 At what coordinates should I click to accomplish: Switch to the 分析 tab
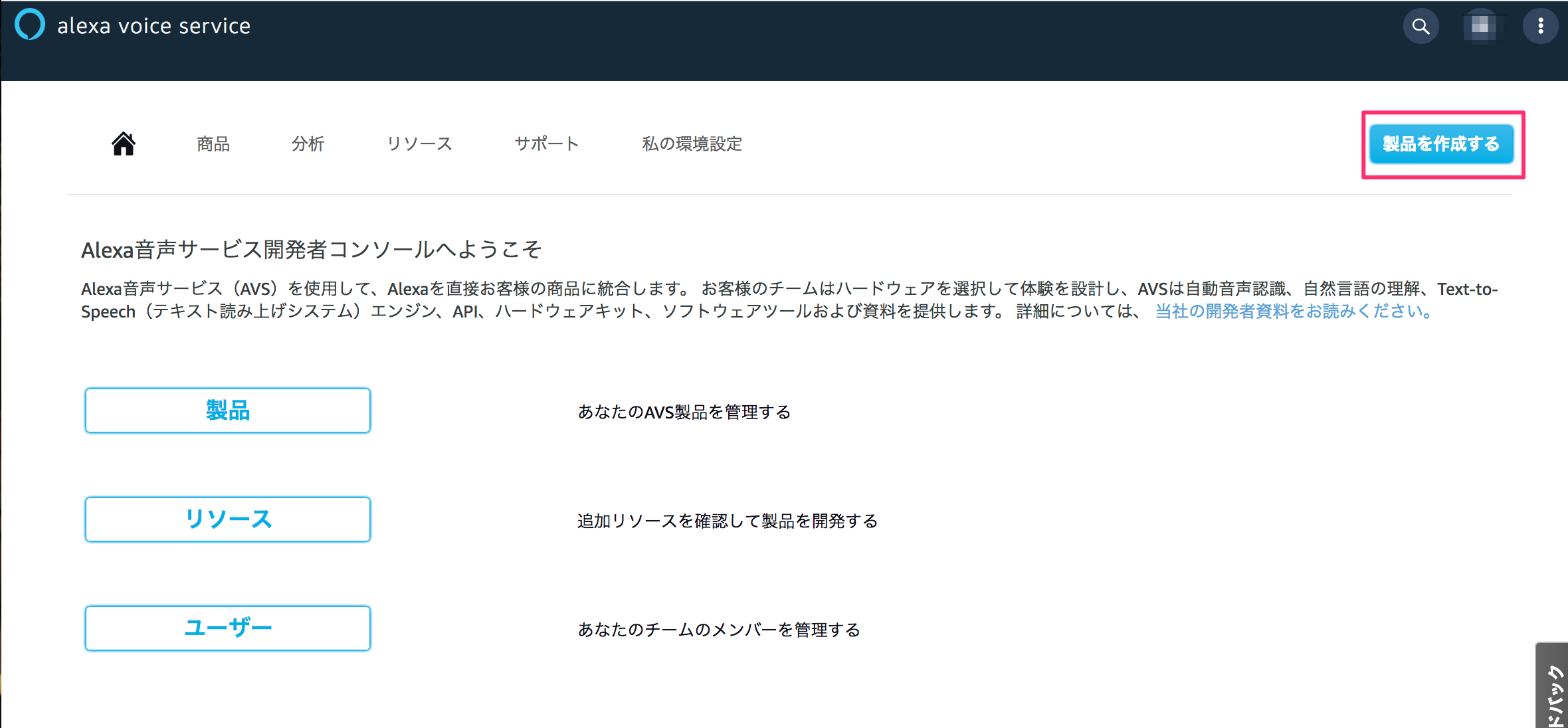pyautogui.click(x=308, y=143)
